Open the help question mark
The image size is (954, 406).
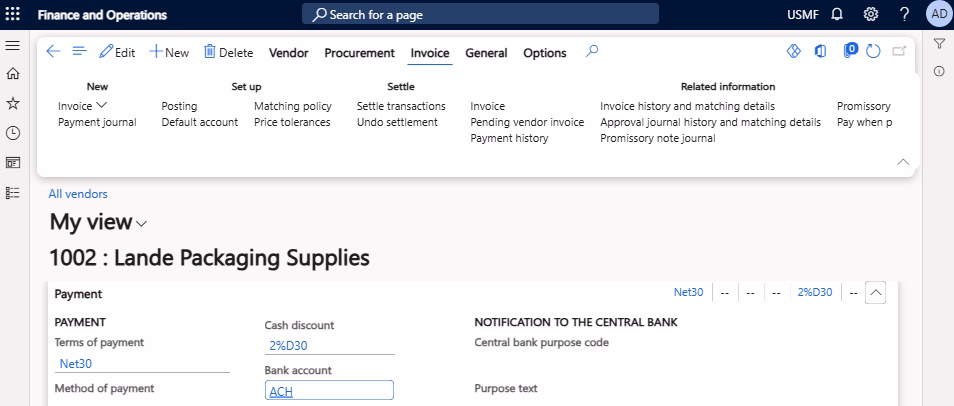coord(905,14)
